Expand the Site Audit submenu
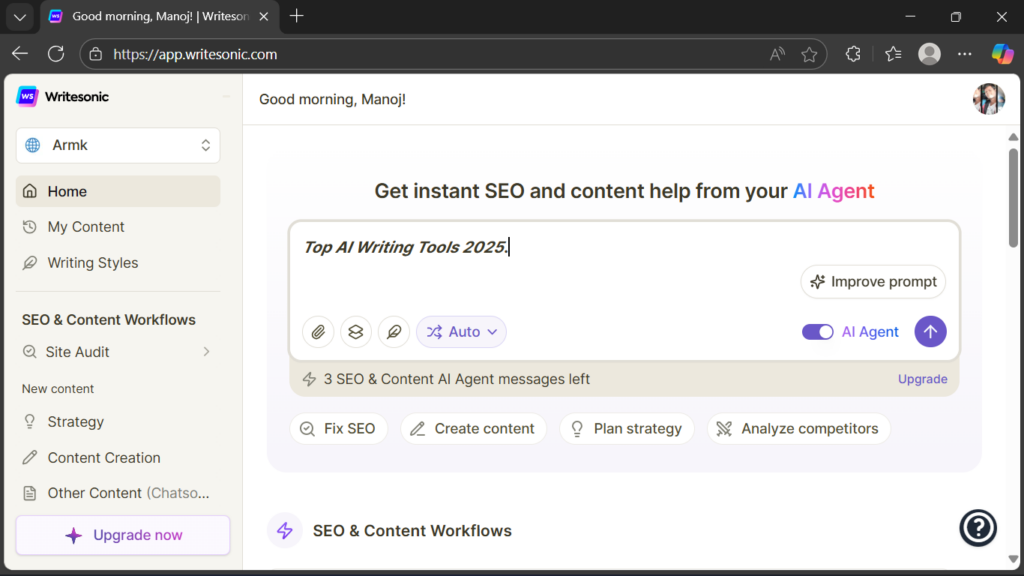This screenshot has height=576, width=1024. [206, 352]
